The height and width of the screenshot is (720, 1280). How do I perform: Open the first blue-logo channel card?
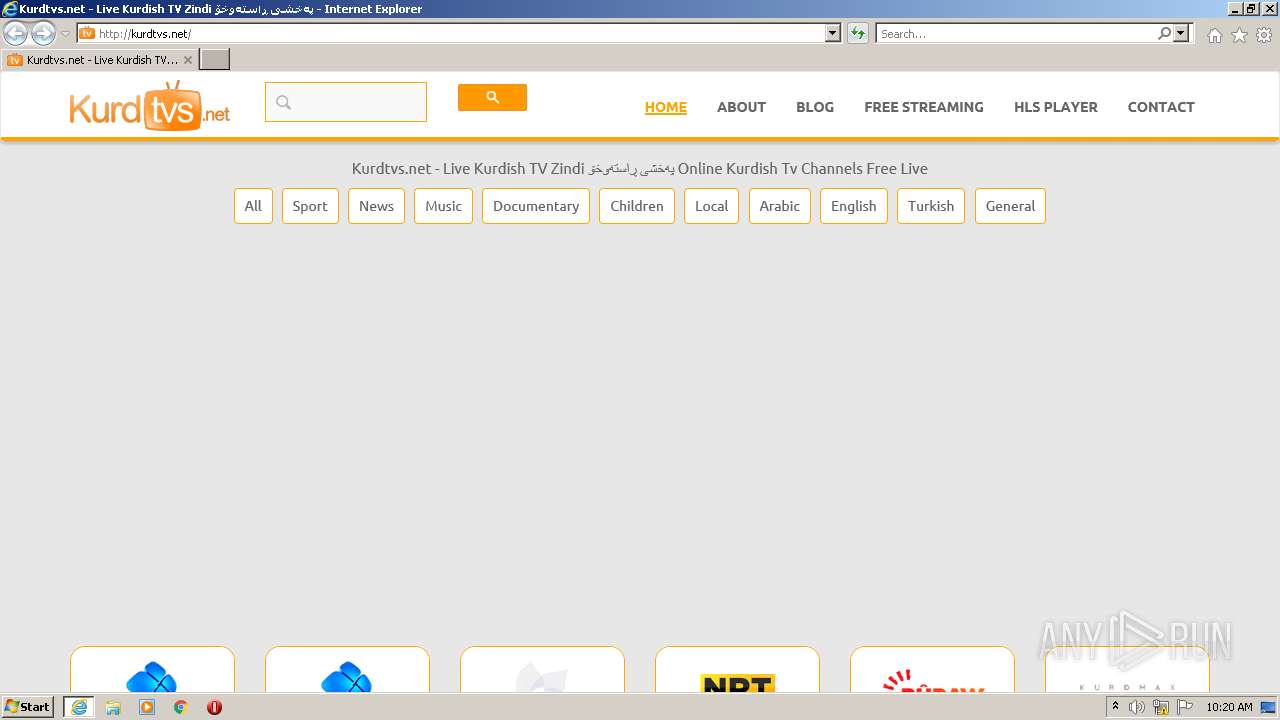pos(152,670)
